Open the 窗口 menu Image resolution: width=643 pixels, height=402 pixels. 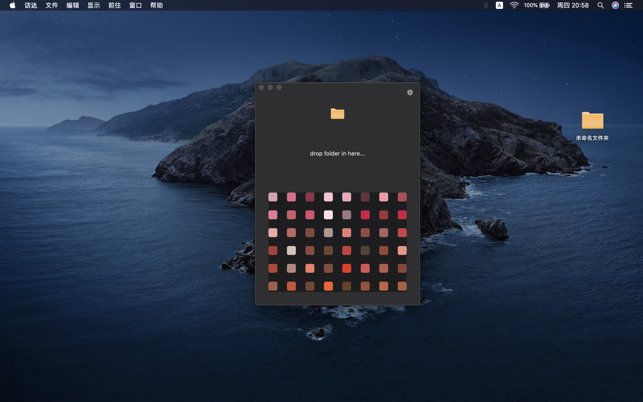click(x=135, y=5)
